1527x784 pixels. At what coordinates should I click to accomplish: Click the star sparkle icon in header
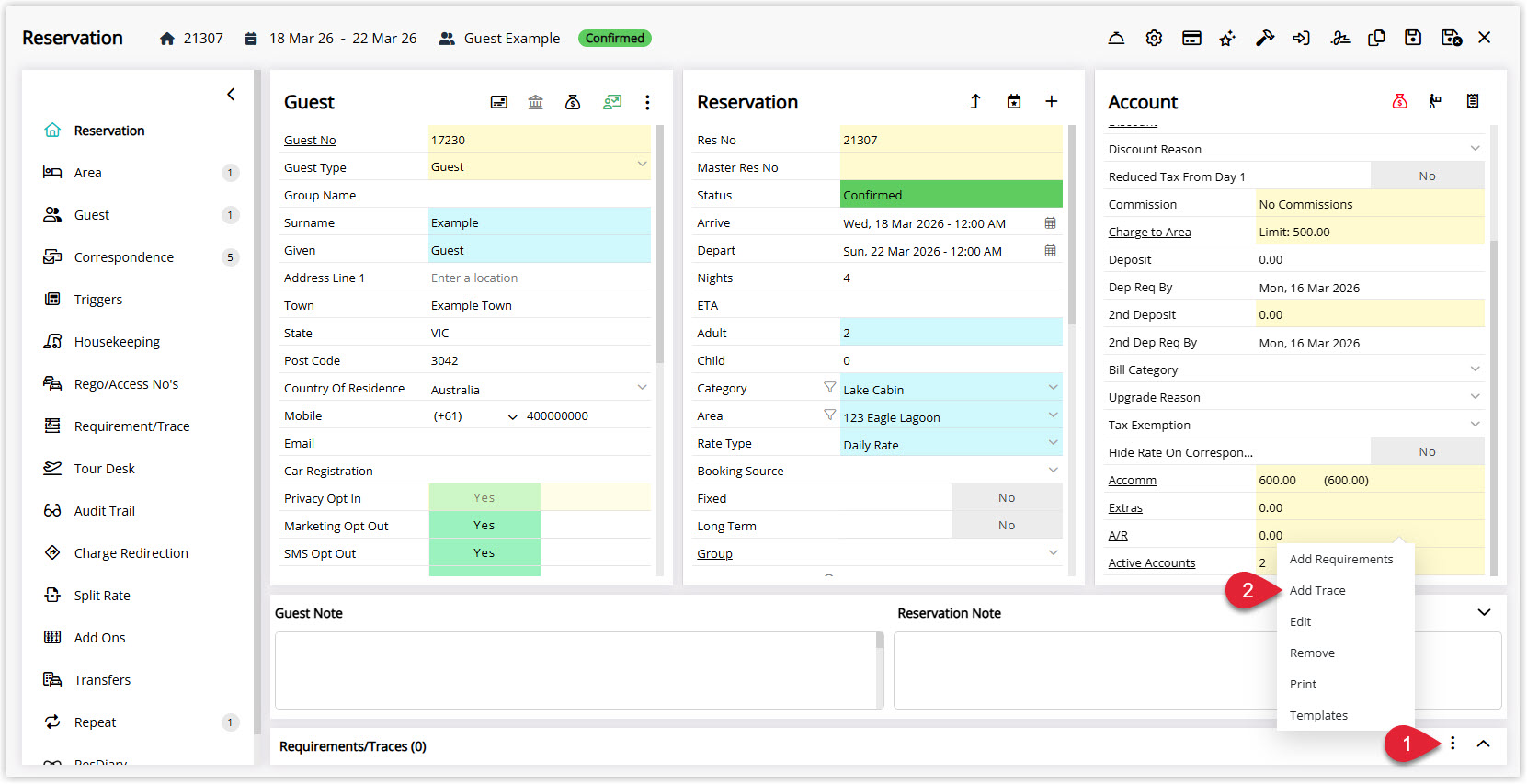[x=1227, y=38]
